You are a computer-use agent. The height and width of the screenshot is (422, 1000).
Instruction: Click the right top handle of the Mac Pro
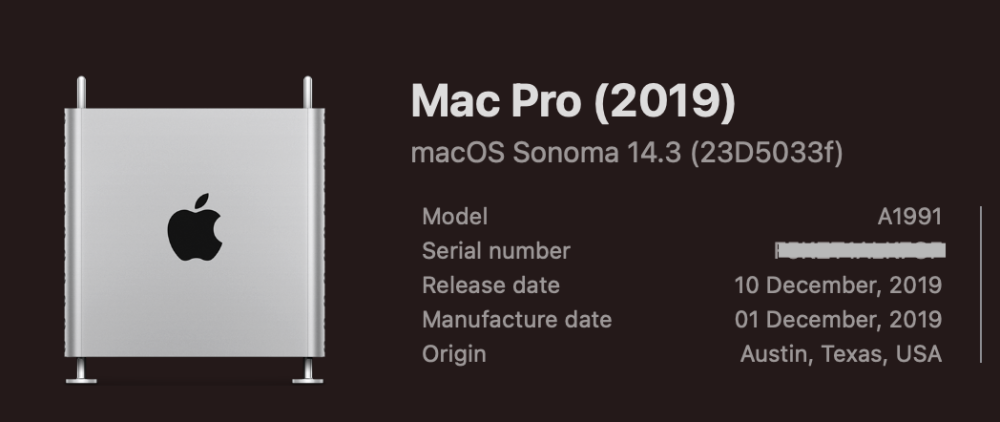[x=307, y=92]
